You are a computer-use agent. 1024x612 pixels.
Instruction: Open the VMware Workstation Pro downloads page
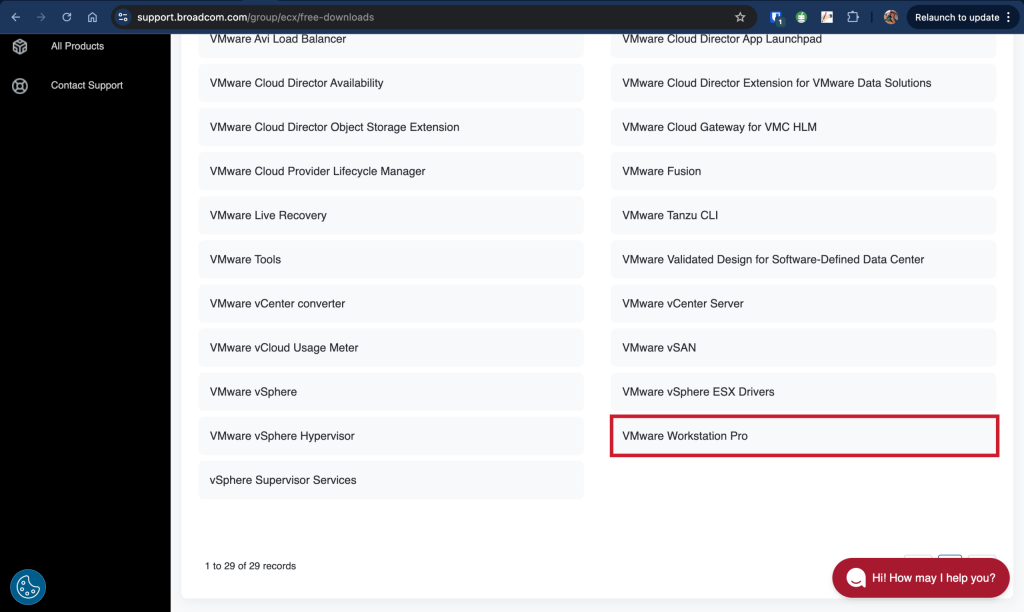pos(803,436)
